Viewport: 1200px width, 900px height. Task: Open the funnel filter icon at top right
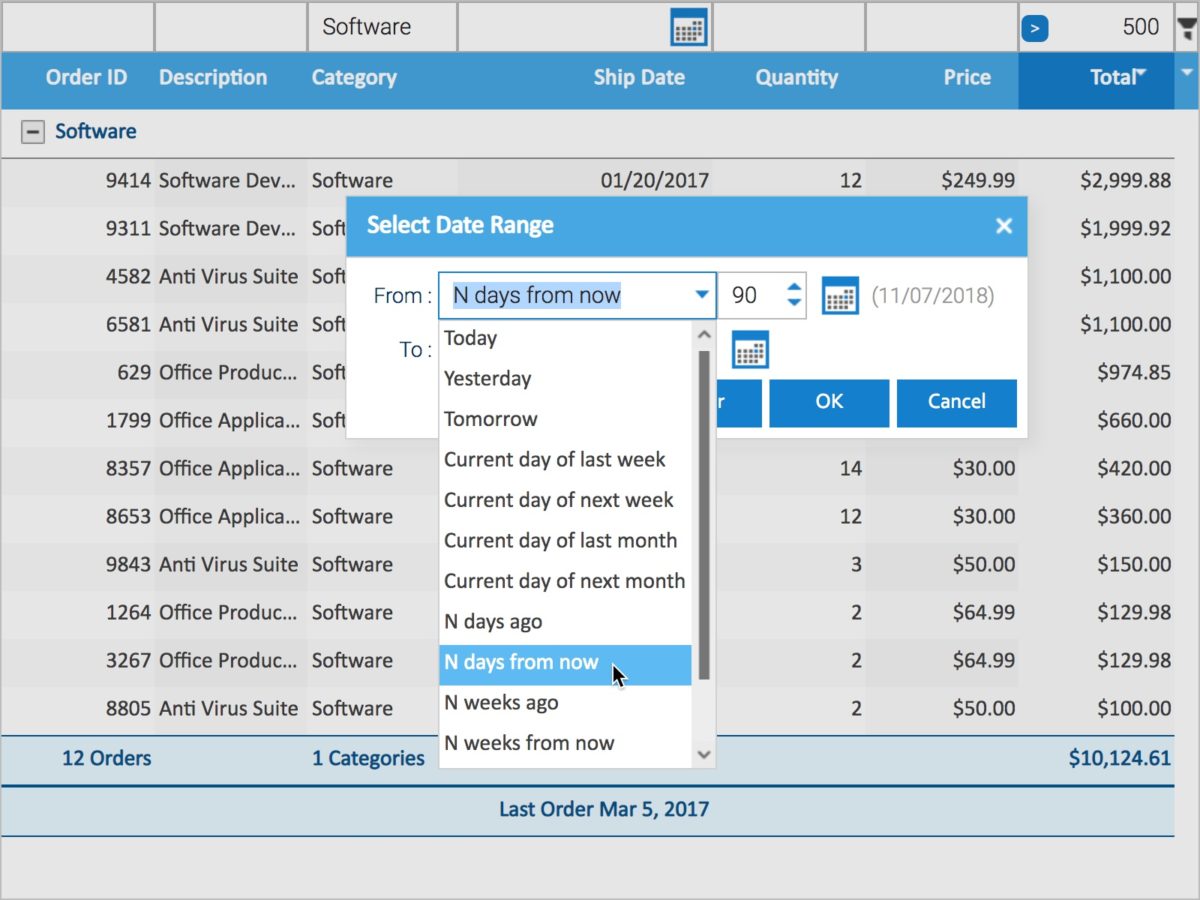coord(1185,27)
